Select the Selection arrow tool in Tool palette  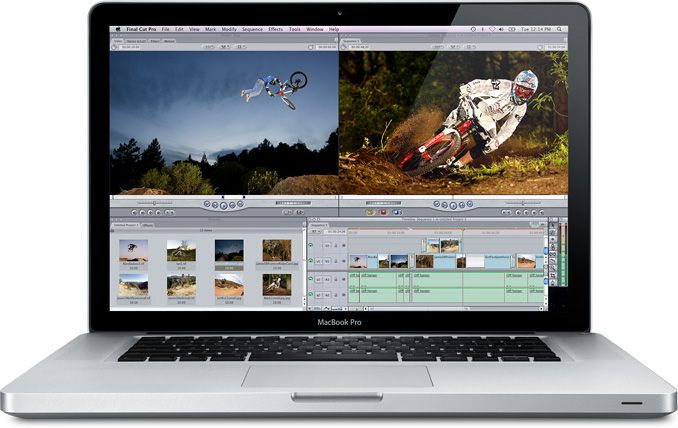click(553, 224)
